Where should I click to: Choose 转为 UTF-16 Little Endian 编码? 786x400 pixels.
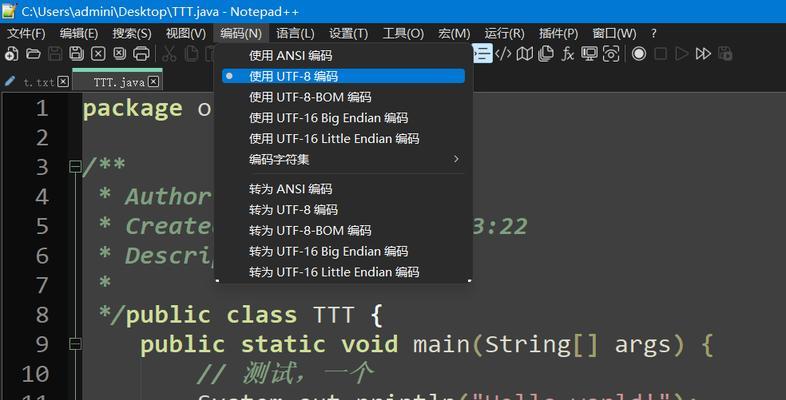coord(343,272)
